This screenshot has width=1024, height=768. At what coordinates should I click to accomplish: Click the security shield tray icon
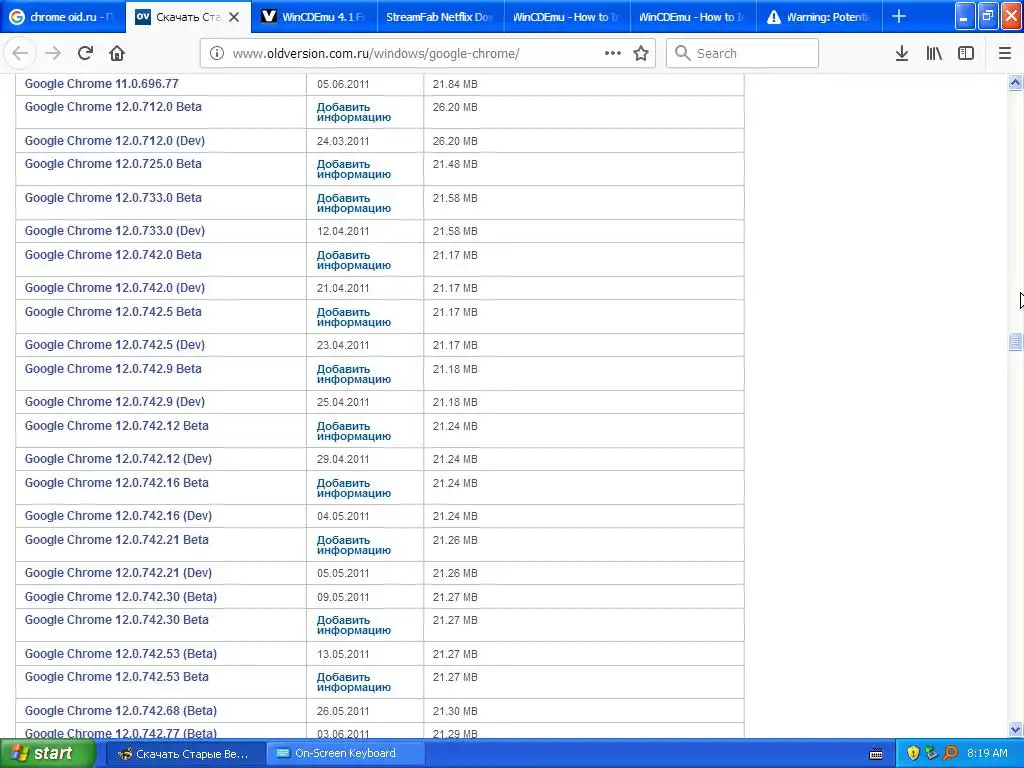(x=913, y=754)
